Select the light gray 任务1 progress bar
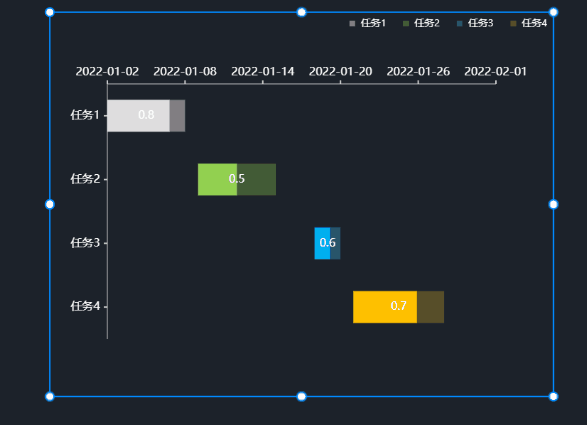The image size is (587, 425). 139,116
